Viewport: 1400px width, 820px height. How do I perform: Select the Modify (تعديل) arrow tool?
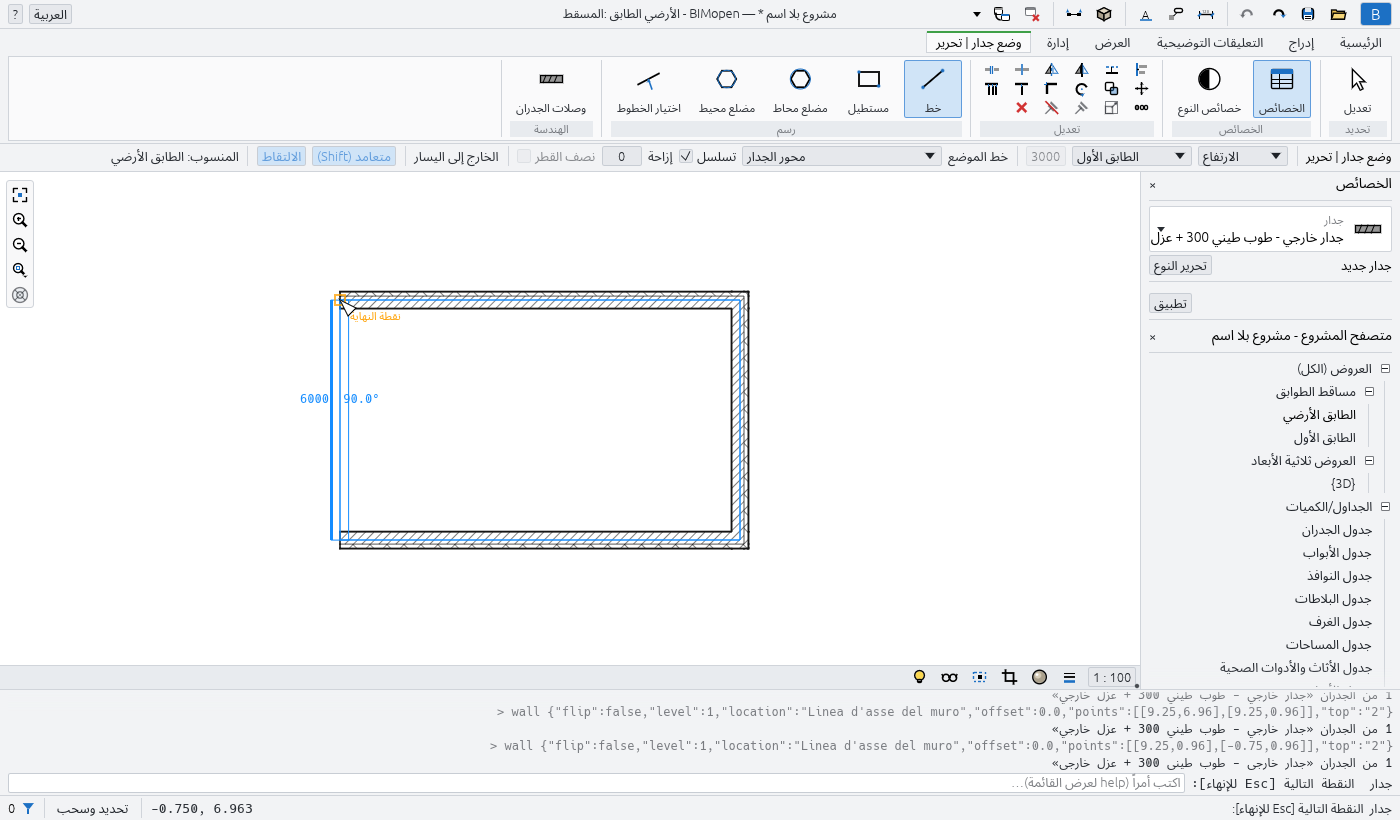1357,89
